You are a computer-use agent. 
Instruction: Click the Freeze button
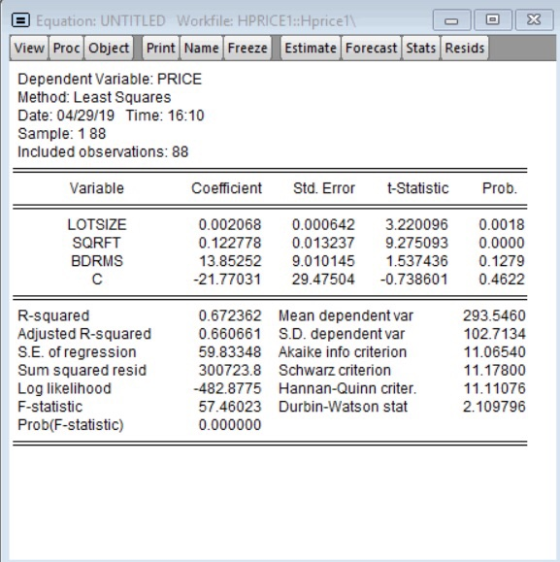247,48
